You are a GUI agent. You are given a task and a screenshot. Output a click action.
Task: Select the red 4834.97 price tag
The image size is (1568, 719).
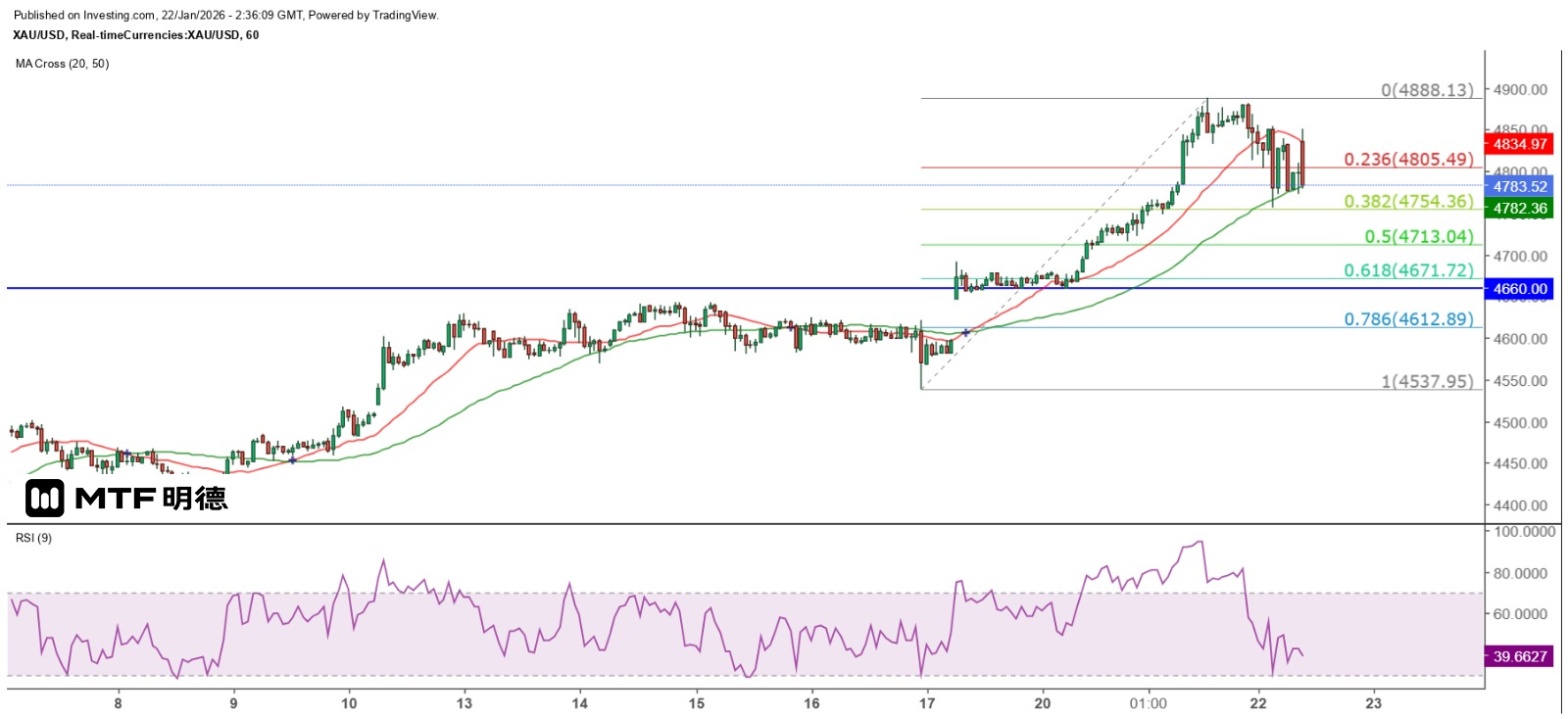click(1519, 144)
